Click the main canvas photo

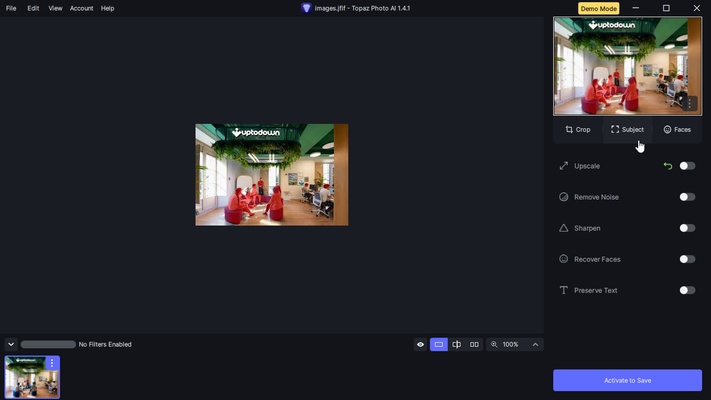coord(272,175)
